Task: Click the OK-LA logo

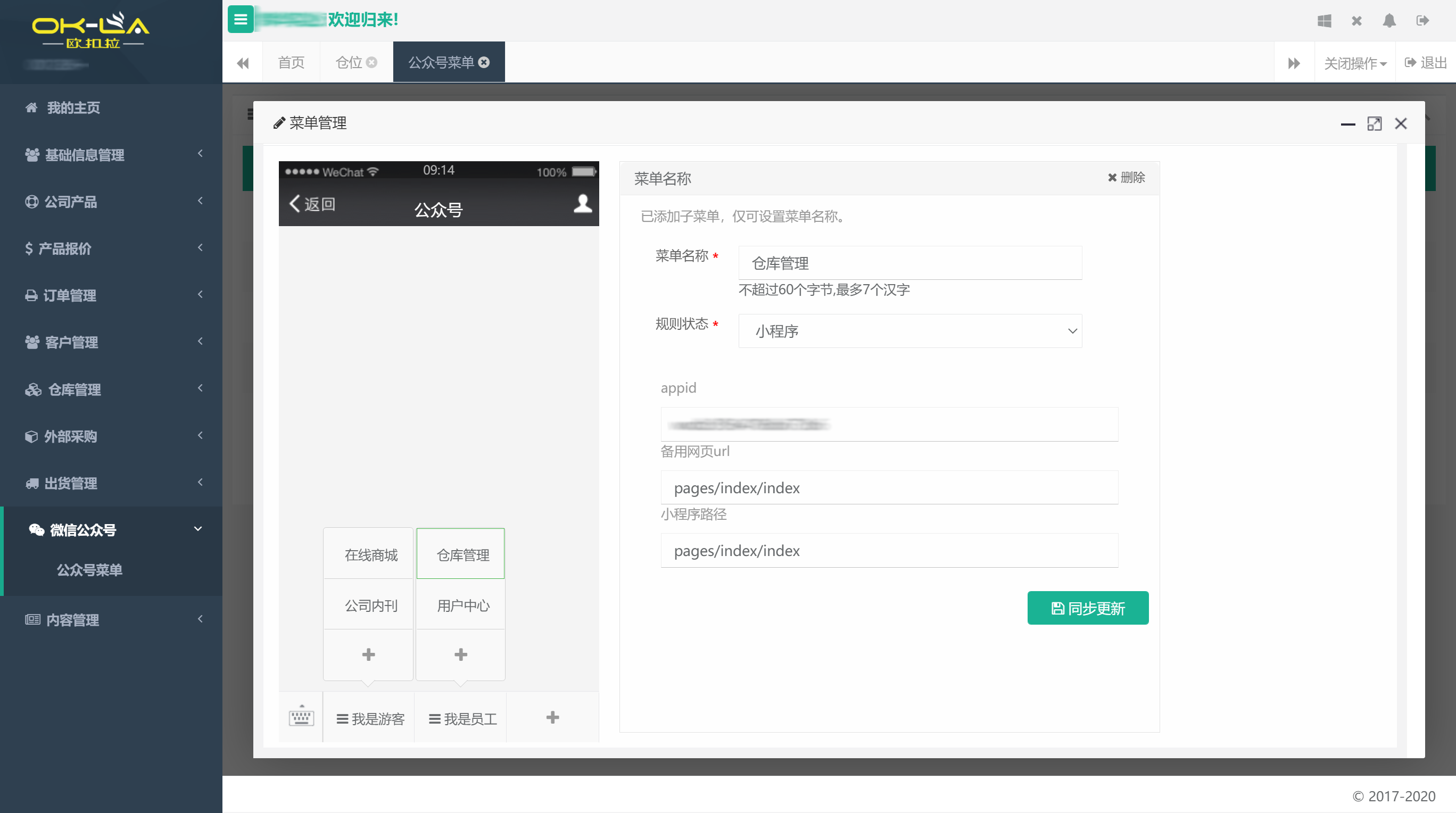Action: coord(91,30)
